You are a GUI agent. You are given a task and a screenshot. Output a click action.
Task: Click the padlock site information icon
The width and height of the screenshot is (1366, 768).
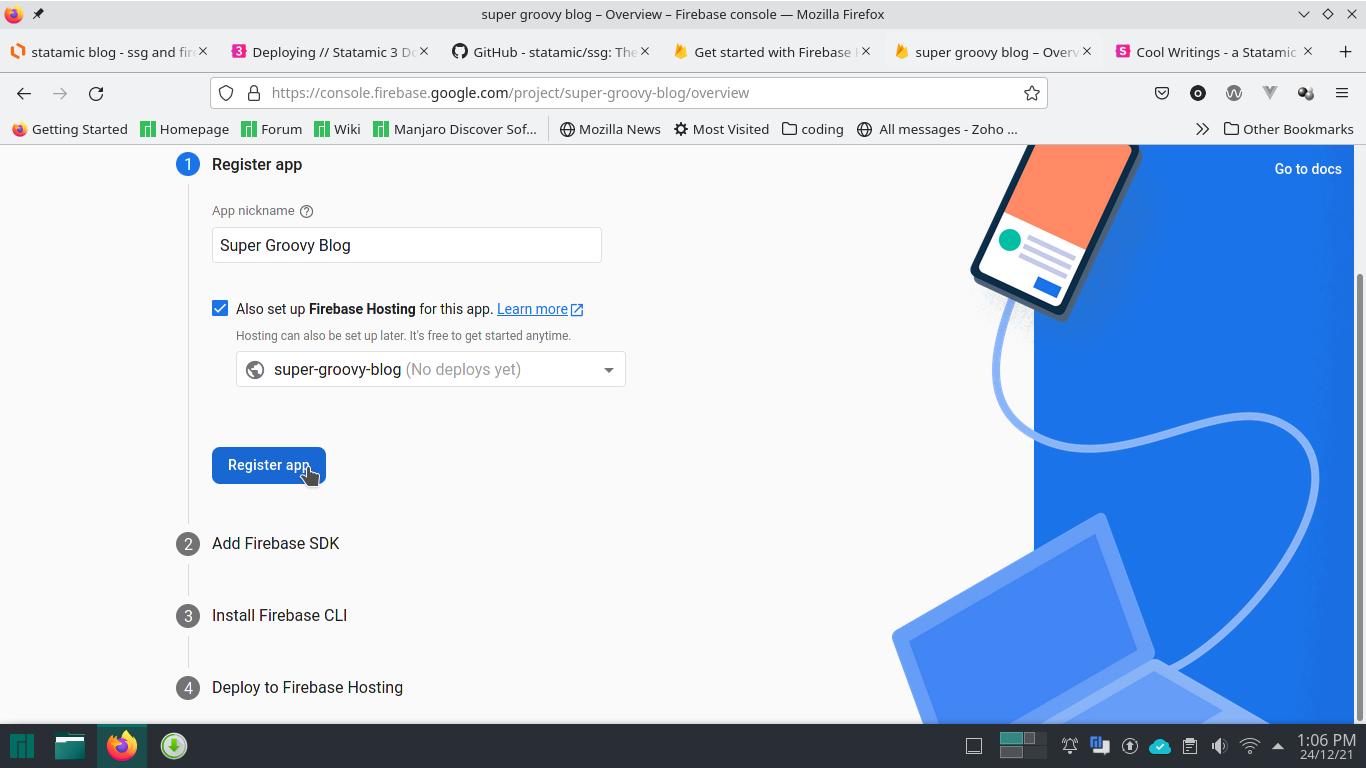[x=254, y=93]
